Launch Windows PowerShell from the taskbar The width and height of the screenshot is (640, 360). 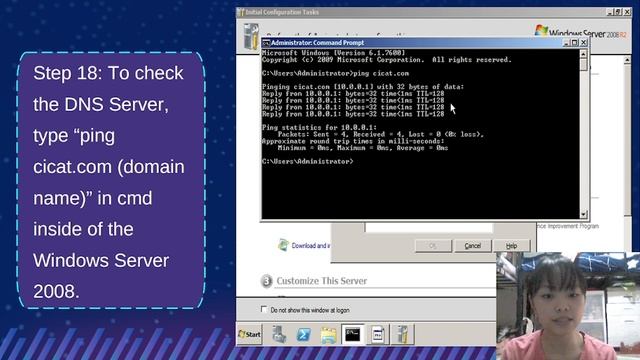[304, 335]
